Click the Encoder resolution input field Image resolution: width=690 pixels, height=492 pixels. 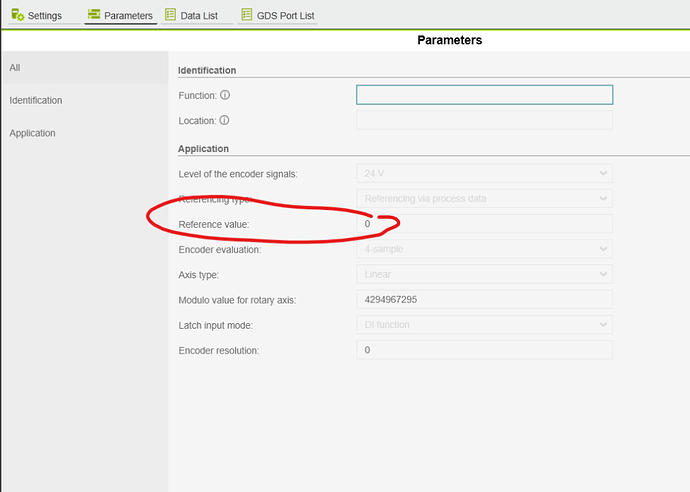click(x=484, y=350)
